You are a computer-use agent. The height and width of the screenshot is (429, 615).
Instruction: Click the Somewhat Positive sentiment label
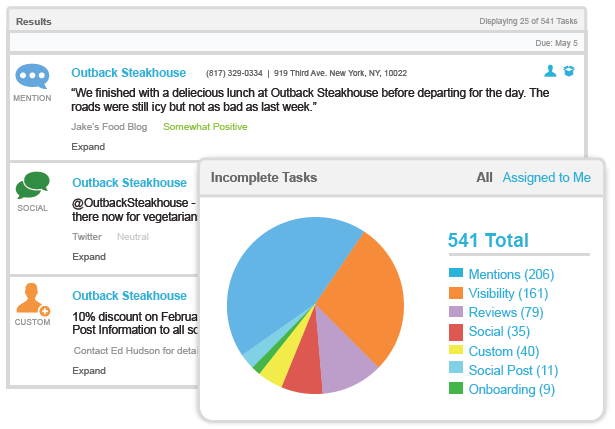pyautogui.click(x=205, y=127)
